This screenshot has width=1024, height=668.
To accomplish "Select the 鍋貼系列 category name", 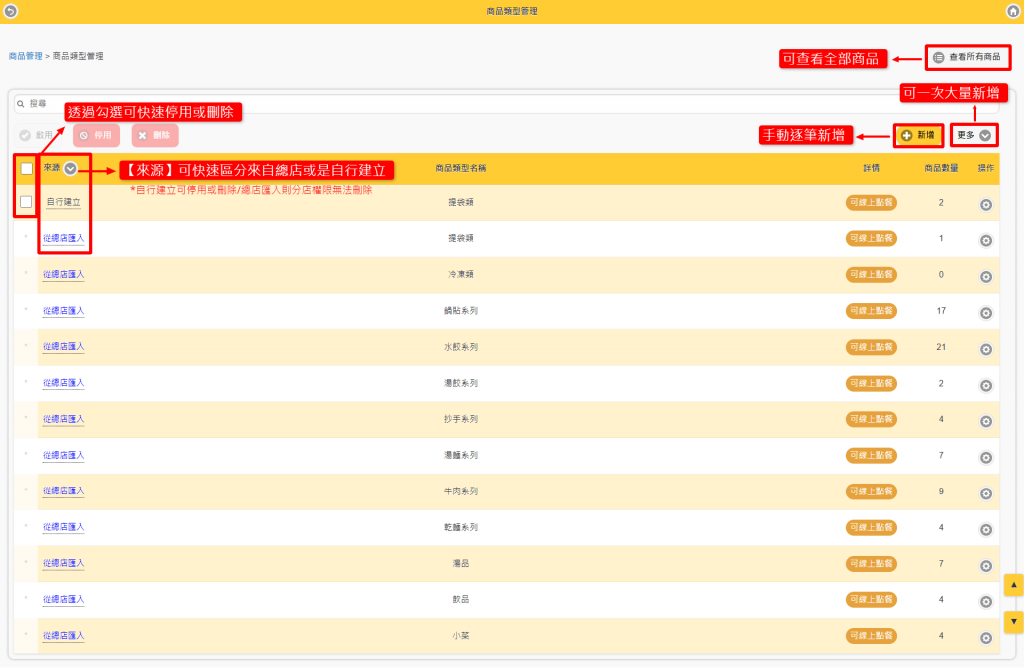I will pyautogui.click(x=460, y=311).
